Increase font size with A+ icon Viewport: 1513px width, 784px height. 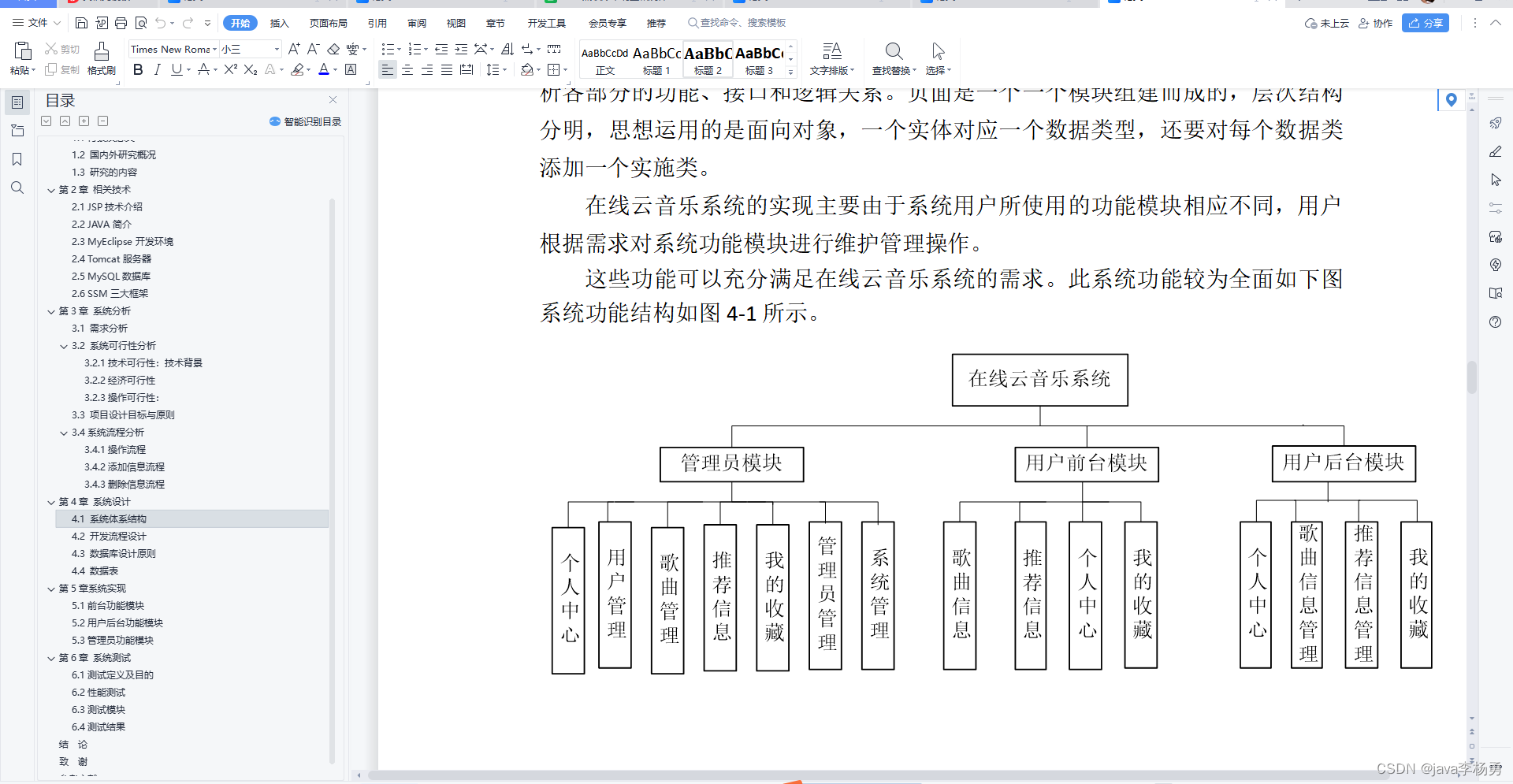coord(294,49)
